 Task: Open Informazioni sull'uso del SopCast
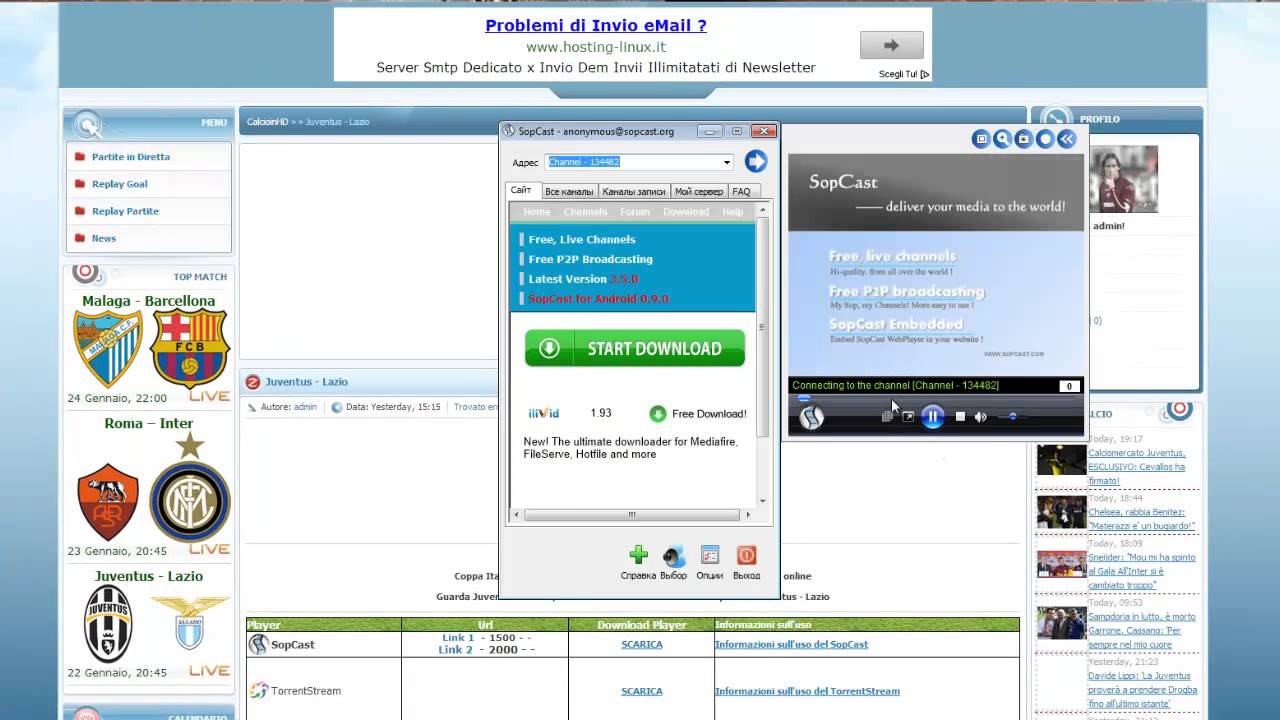tap(791, 644)
